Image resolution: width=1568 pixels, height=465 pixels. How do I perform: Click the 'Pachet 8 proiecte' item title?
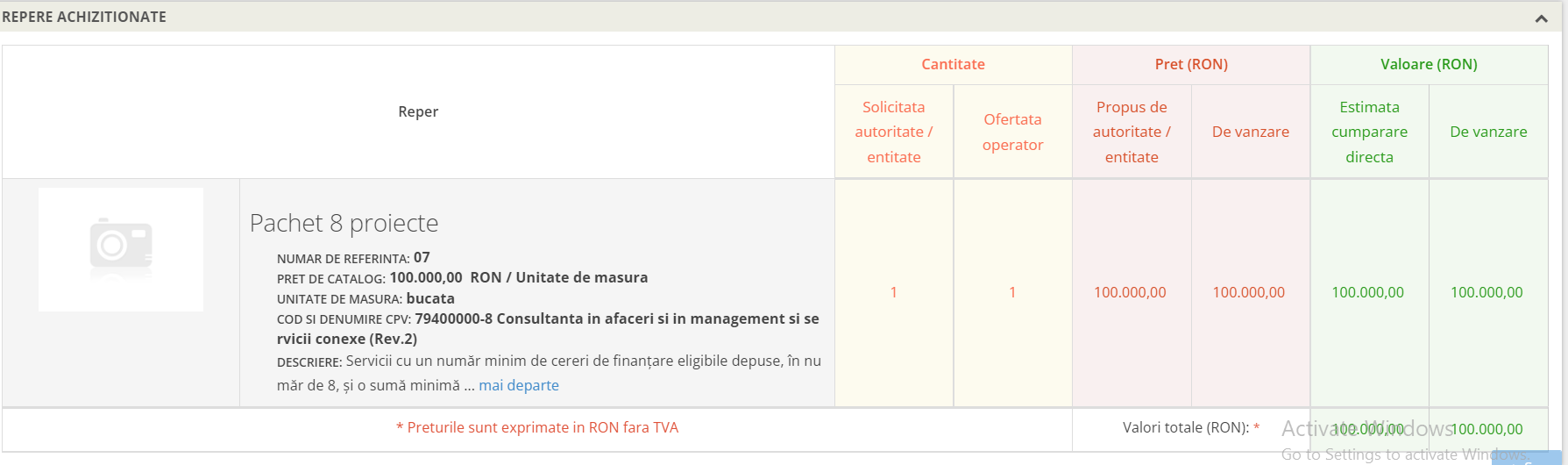[x=344, y=223]
